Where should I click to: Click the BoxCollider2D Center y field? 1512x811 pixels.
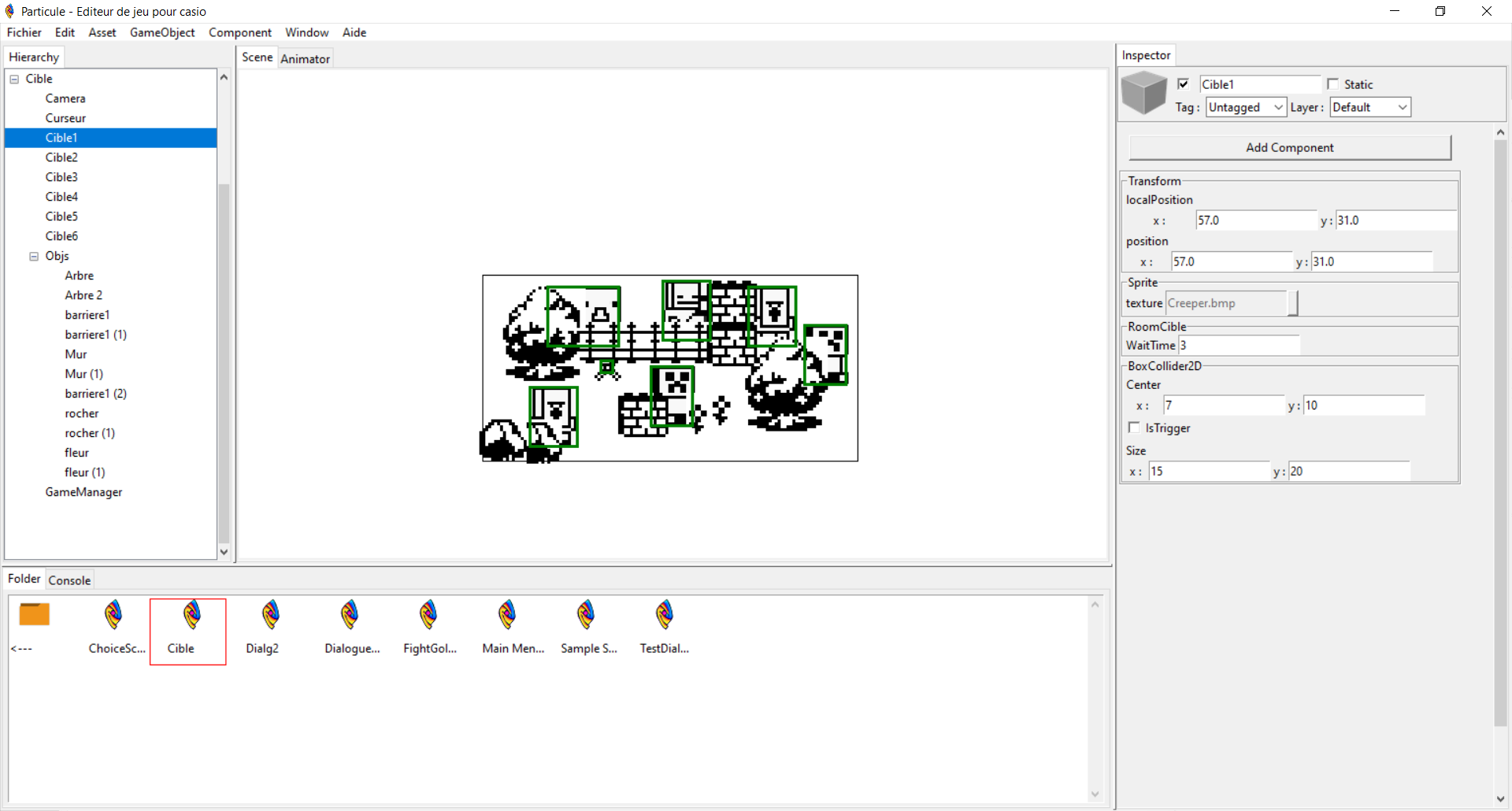(x=1364, y=405)
